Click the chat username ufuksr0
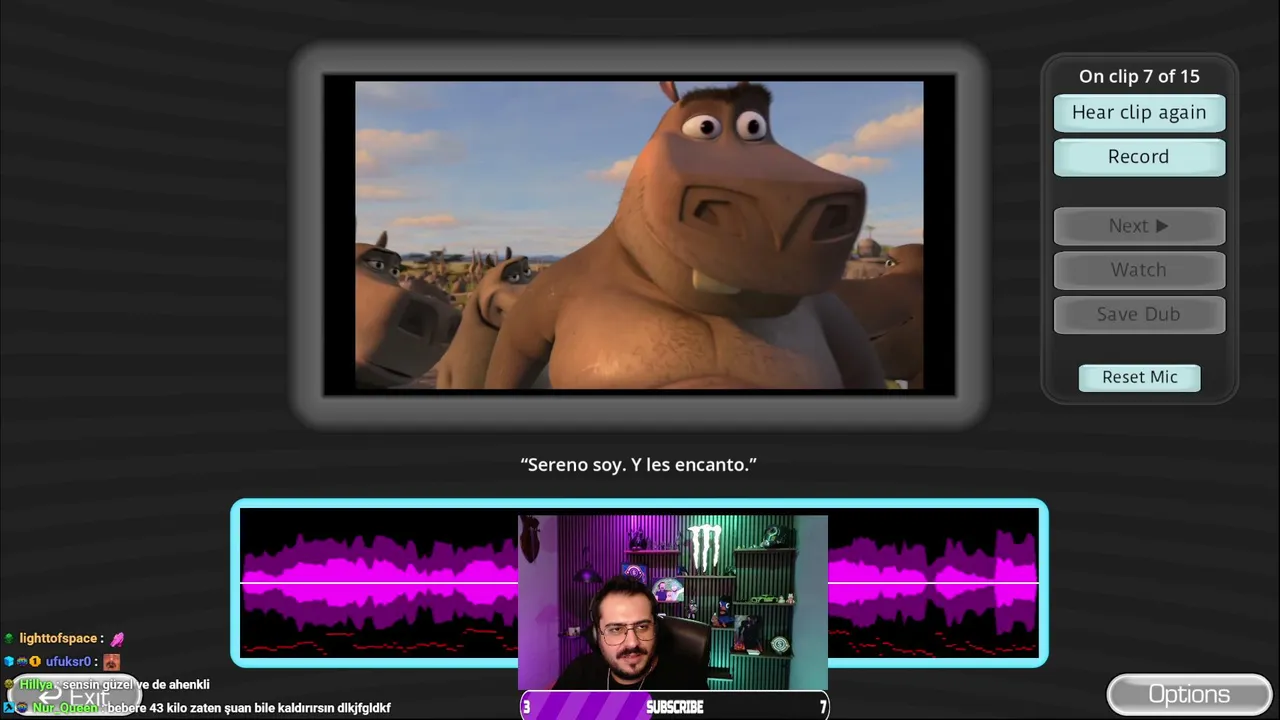This screenshot has width=1280, height=720. tap(69, 661)
